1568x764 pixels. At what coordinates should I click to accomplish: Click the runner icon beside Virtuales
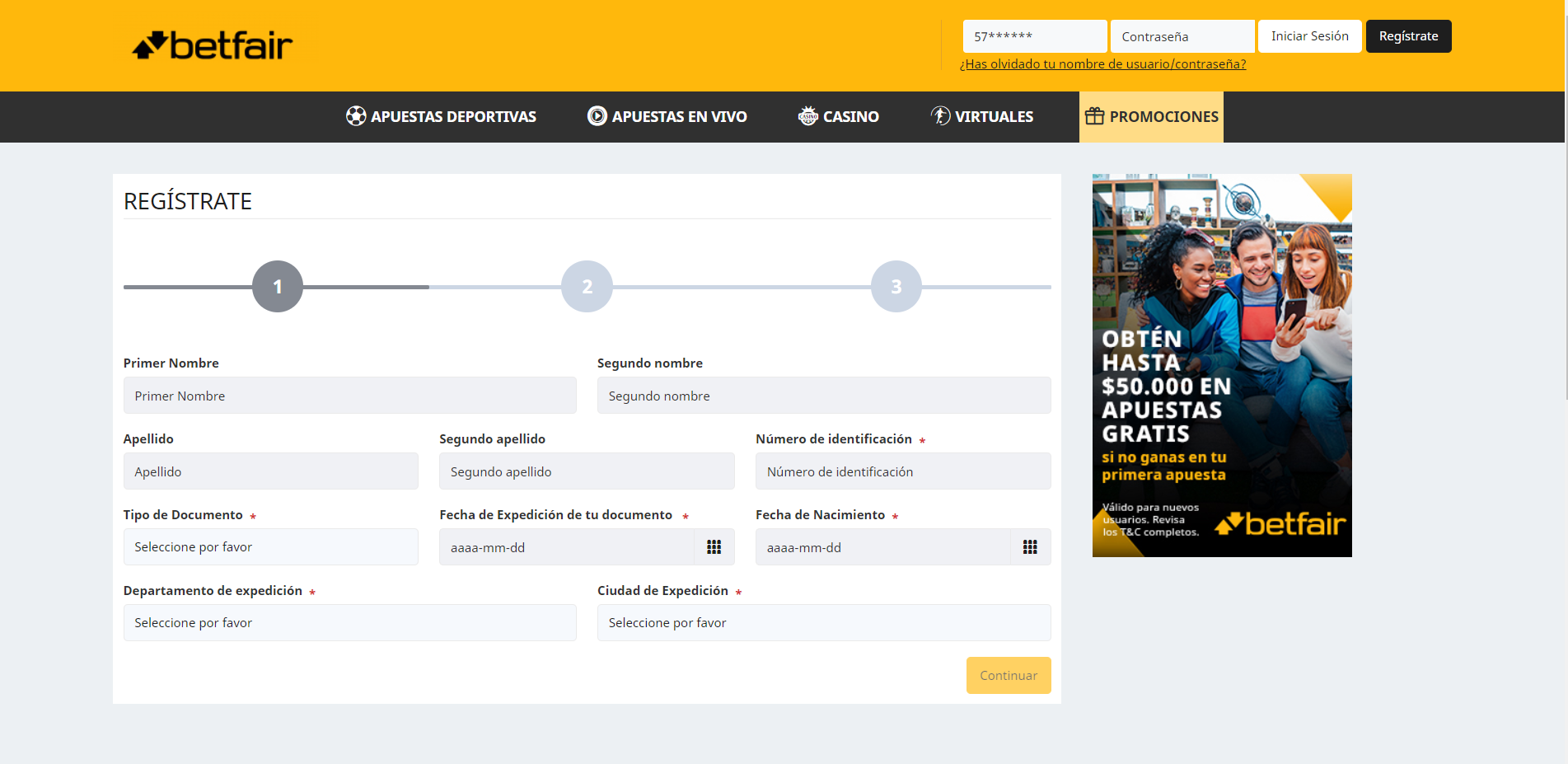[941, 116]
